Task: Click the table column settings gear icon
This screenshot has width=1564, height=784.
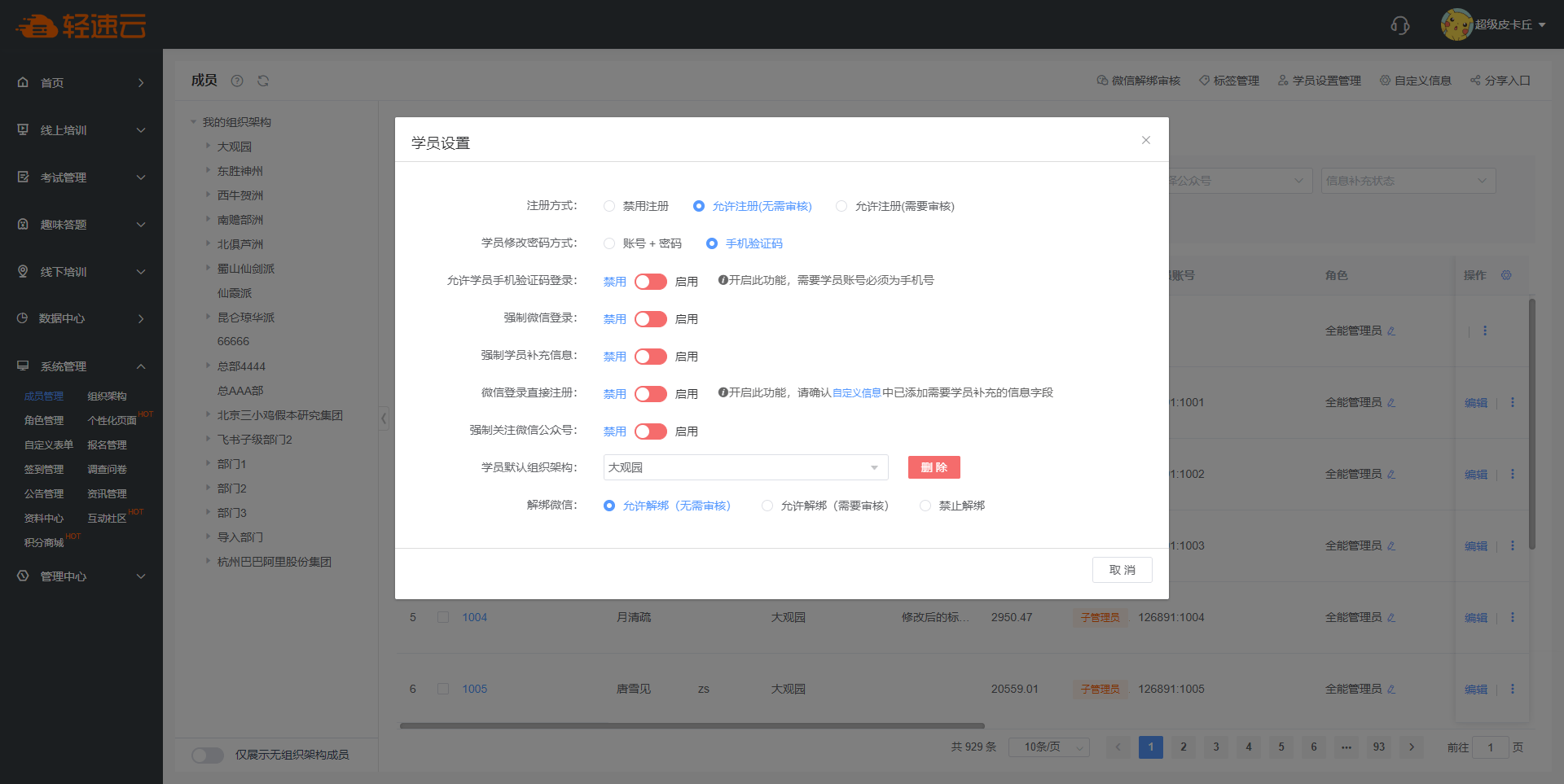Action: pos(1506,275)
